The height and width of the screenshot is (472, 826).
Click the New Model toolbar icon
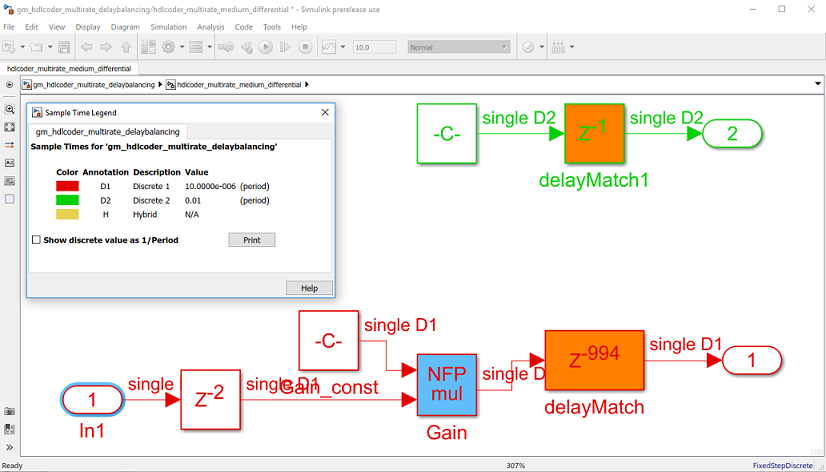tap(10, 47)
